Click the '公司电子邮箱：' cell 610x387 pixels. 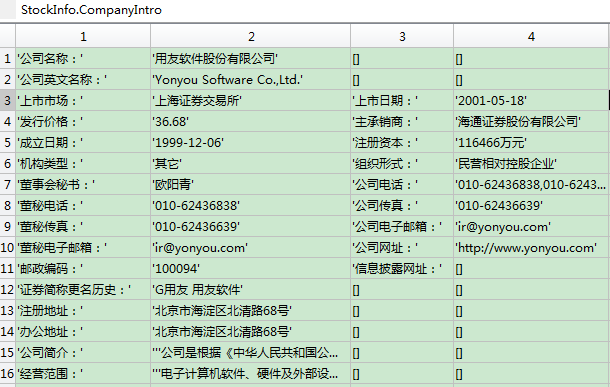pos(402,227)
